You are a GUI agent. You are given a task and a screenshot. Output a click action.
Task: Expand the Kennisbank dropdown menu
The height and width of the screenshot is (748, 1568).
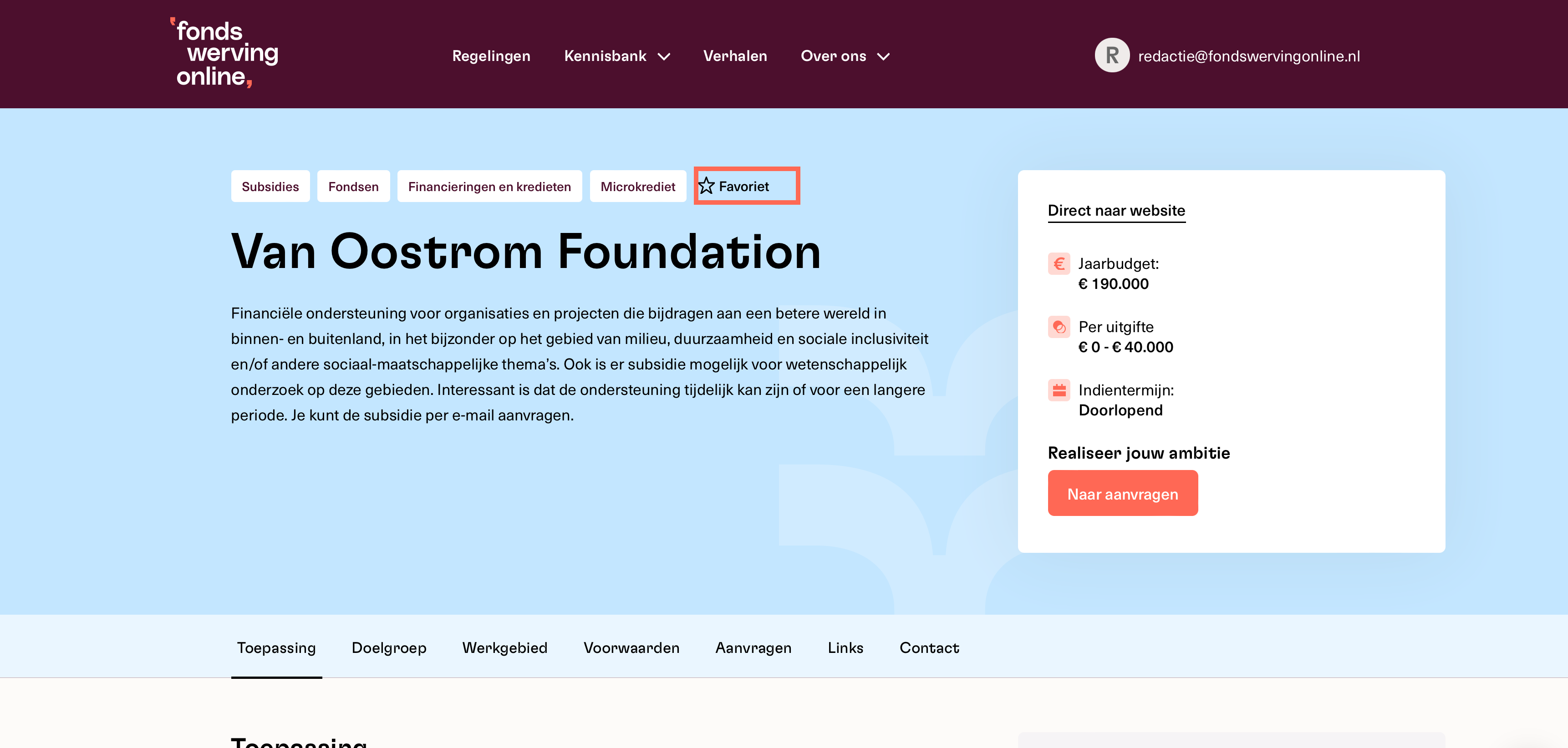pyautogui.click(x=616, y=56)
